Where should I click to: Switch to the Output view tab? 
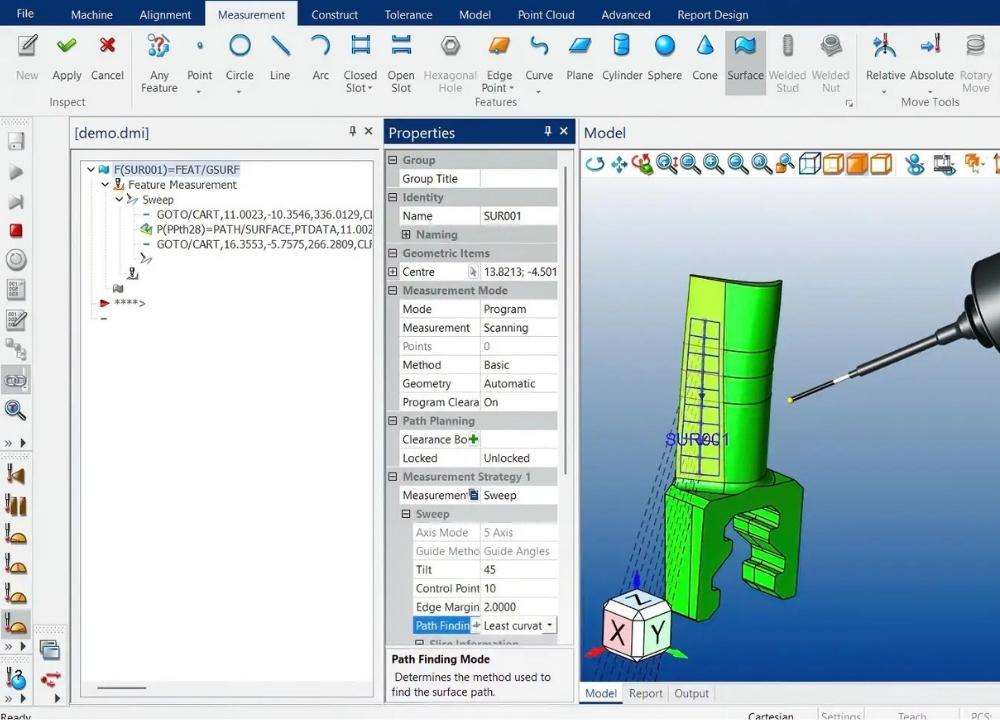pos(691,693)
